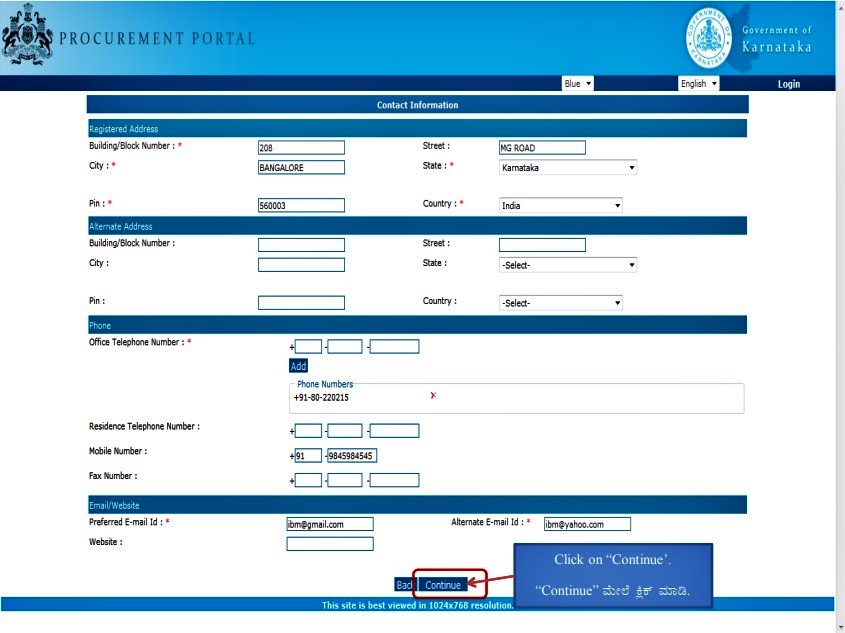Click the PROCUREMENT PORTAL title text
The width and height of the screenshot is (845, 633).
point(157,38)
